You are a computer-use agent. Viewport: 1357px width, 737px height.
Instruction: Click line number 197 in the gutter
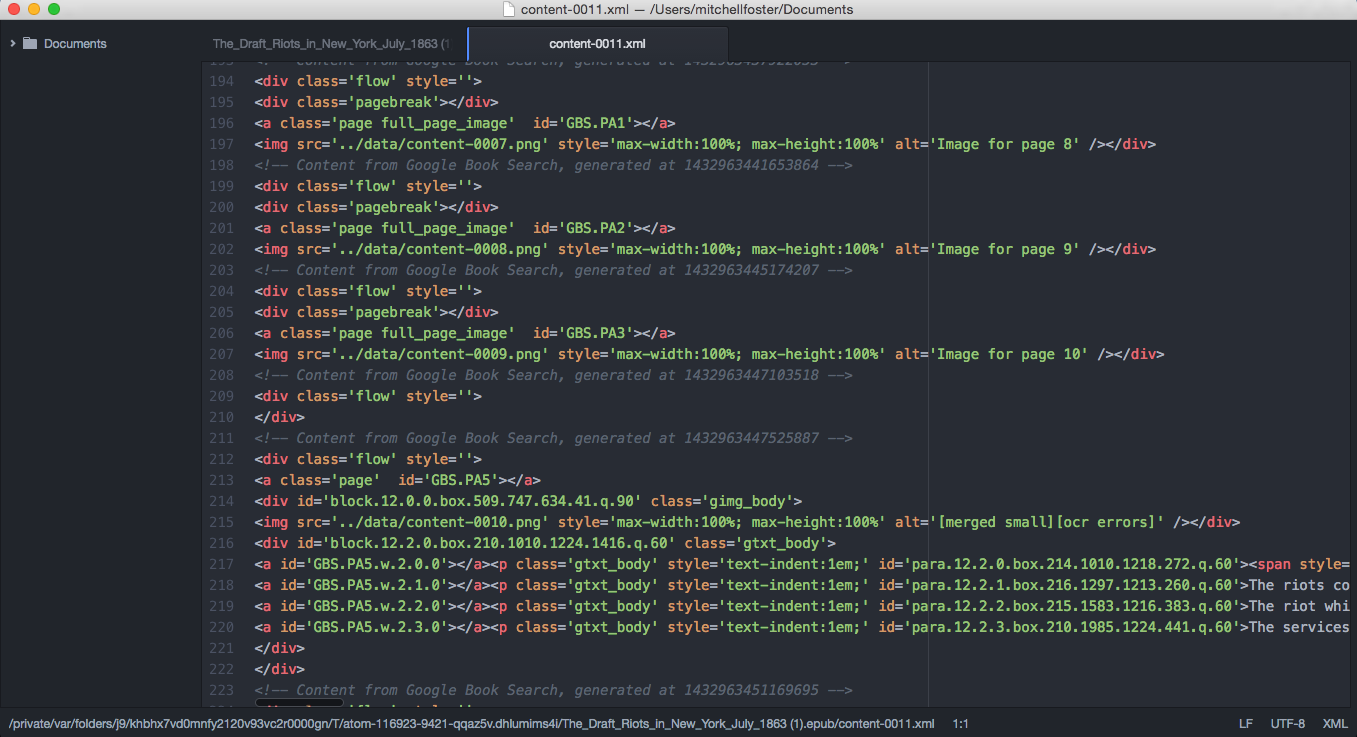222,144
